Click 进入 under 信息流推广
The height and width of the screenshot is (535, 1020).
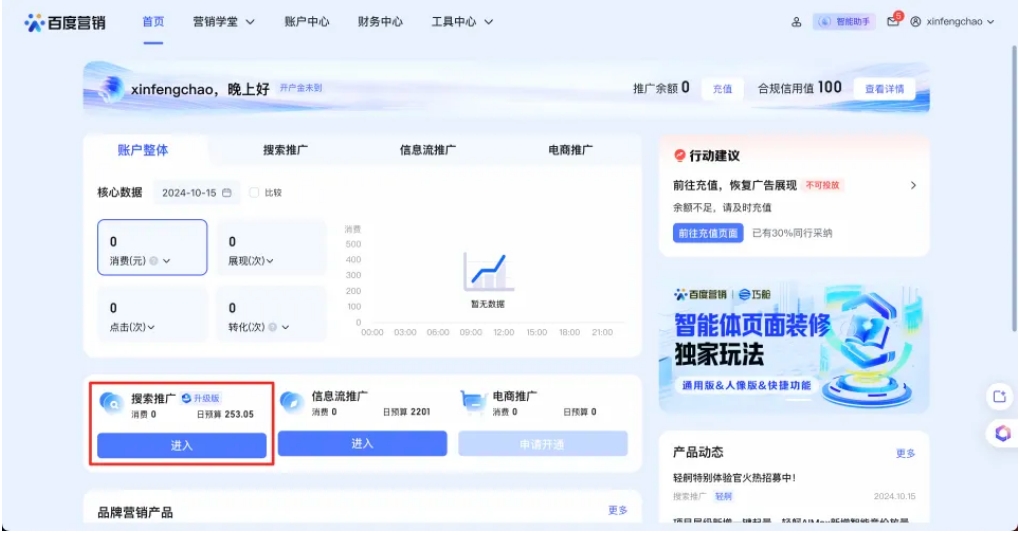[x=362, y=443]
